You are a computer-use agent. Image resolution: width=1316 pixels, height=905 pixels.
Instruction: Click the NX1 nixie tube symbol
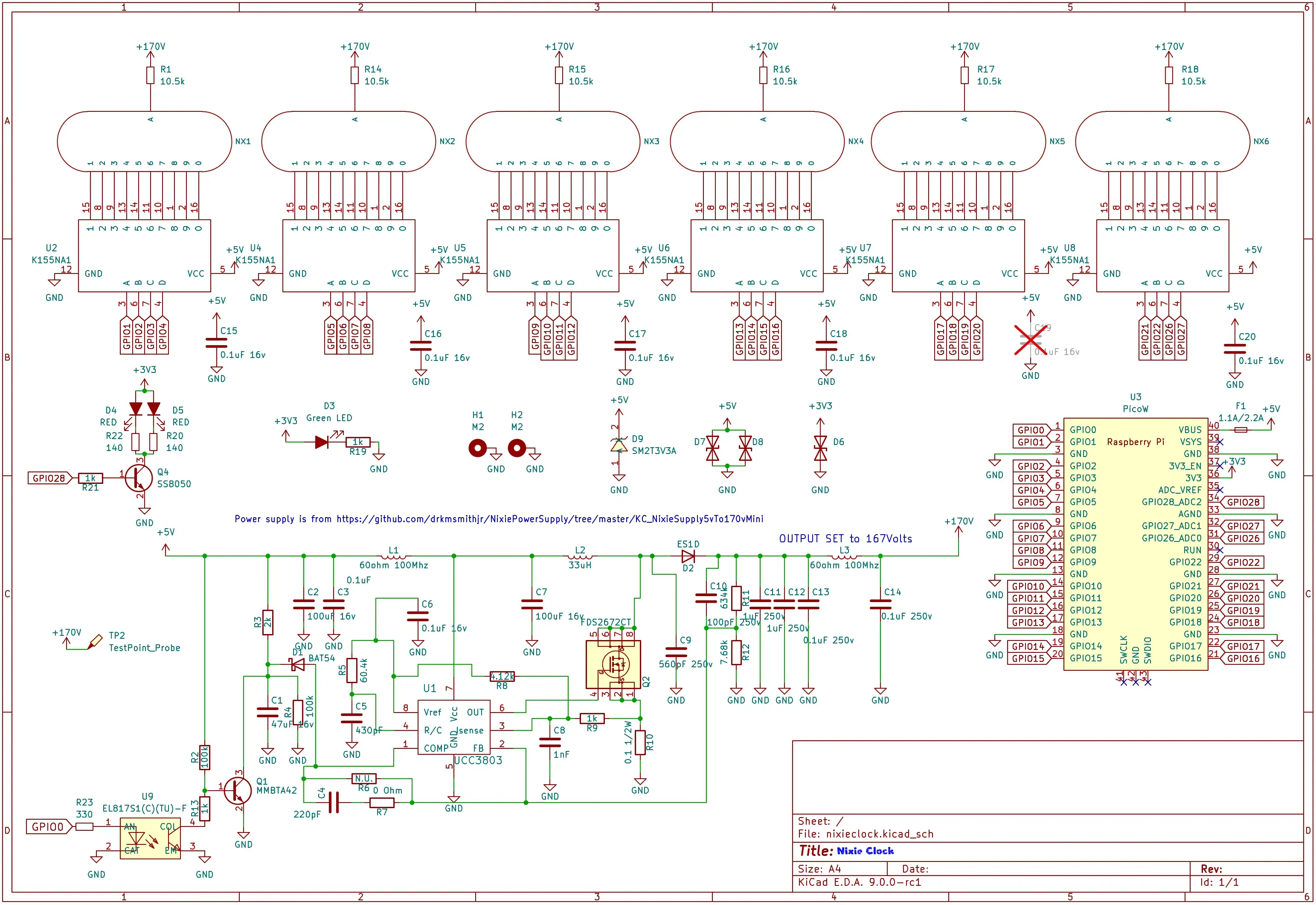tap(145, 142)
